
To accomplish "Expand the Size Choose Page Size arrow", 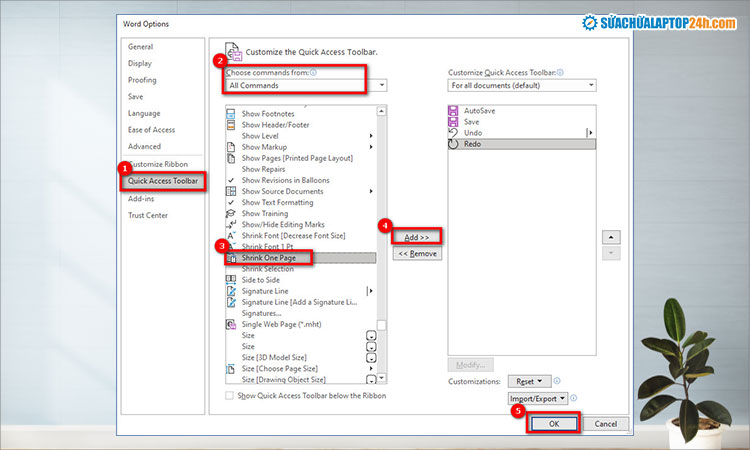I will pos(371,369).
